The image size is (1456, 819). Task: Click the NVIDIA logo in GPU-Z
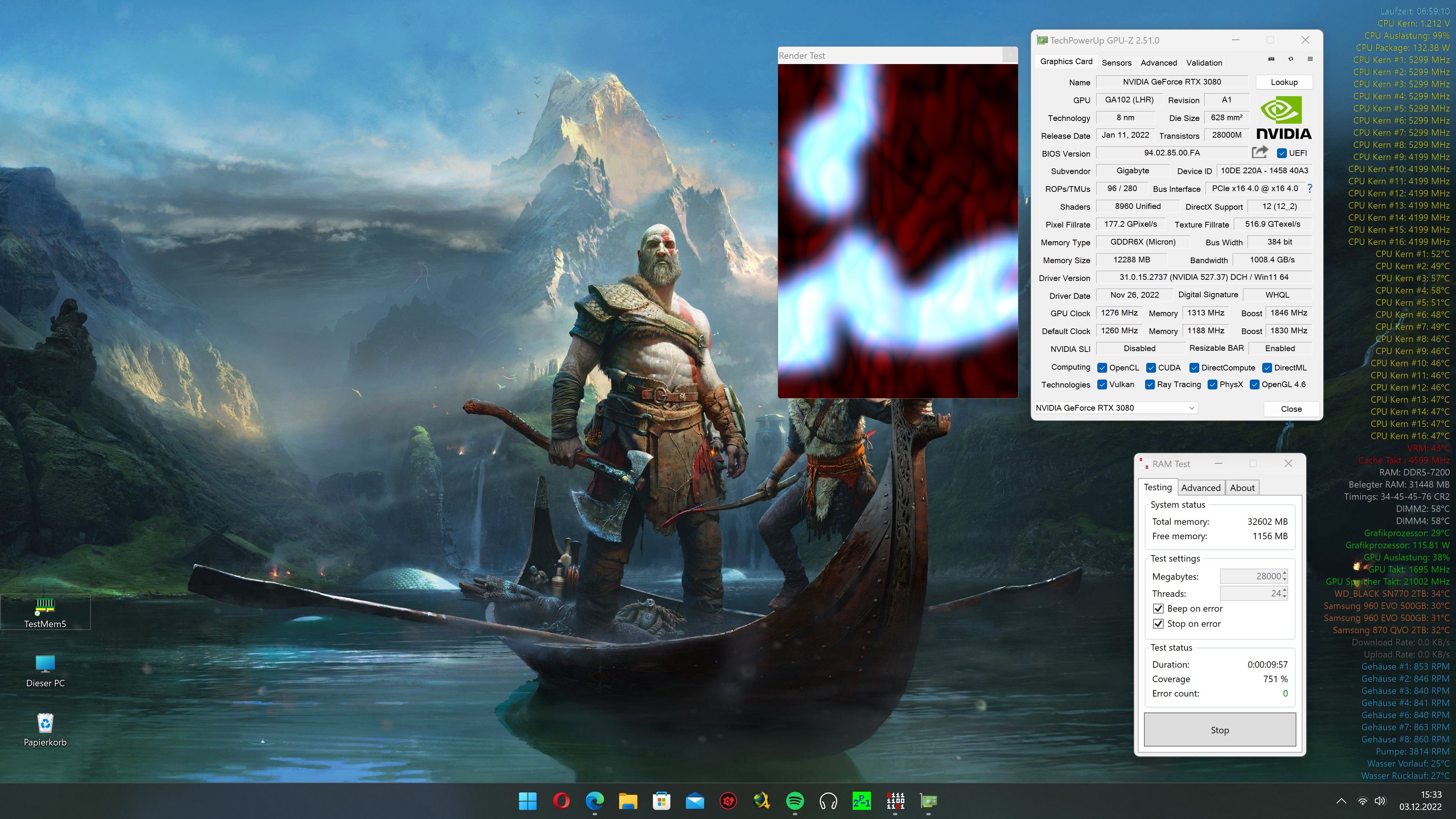coord(1283,118)
